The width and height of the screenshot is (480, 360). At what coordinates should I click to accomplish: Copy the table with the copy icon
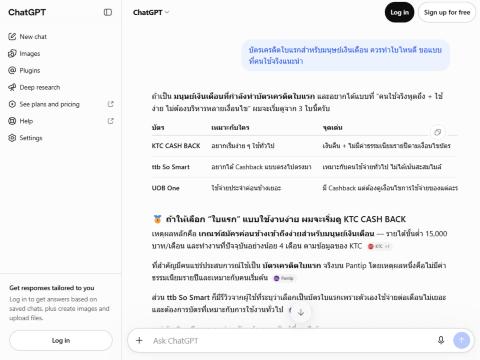pyautogui.click(x=438, y=132)
